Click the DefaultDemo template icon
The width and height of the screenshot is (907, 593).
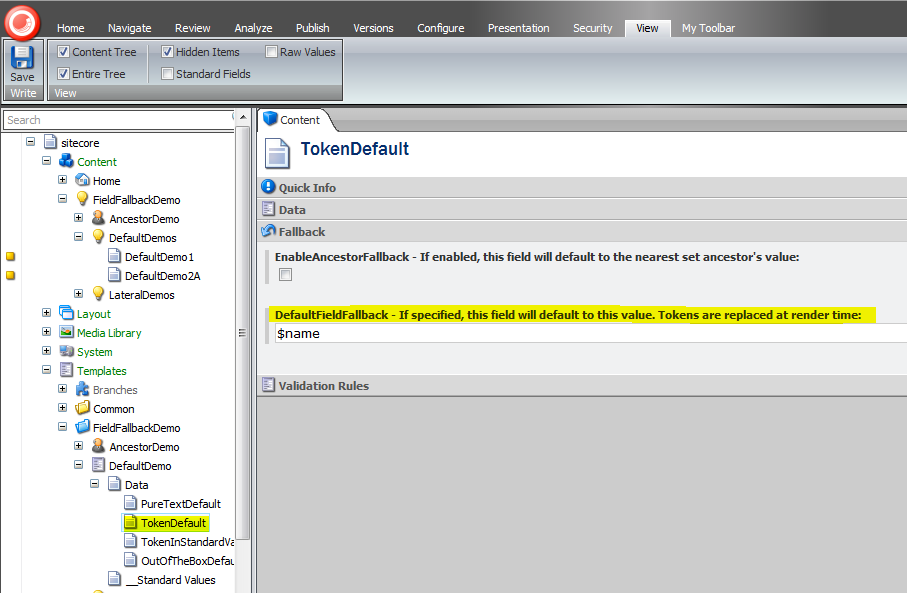(x=98, y=465)
